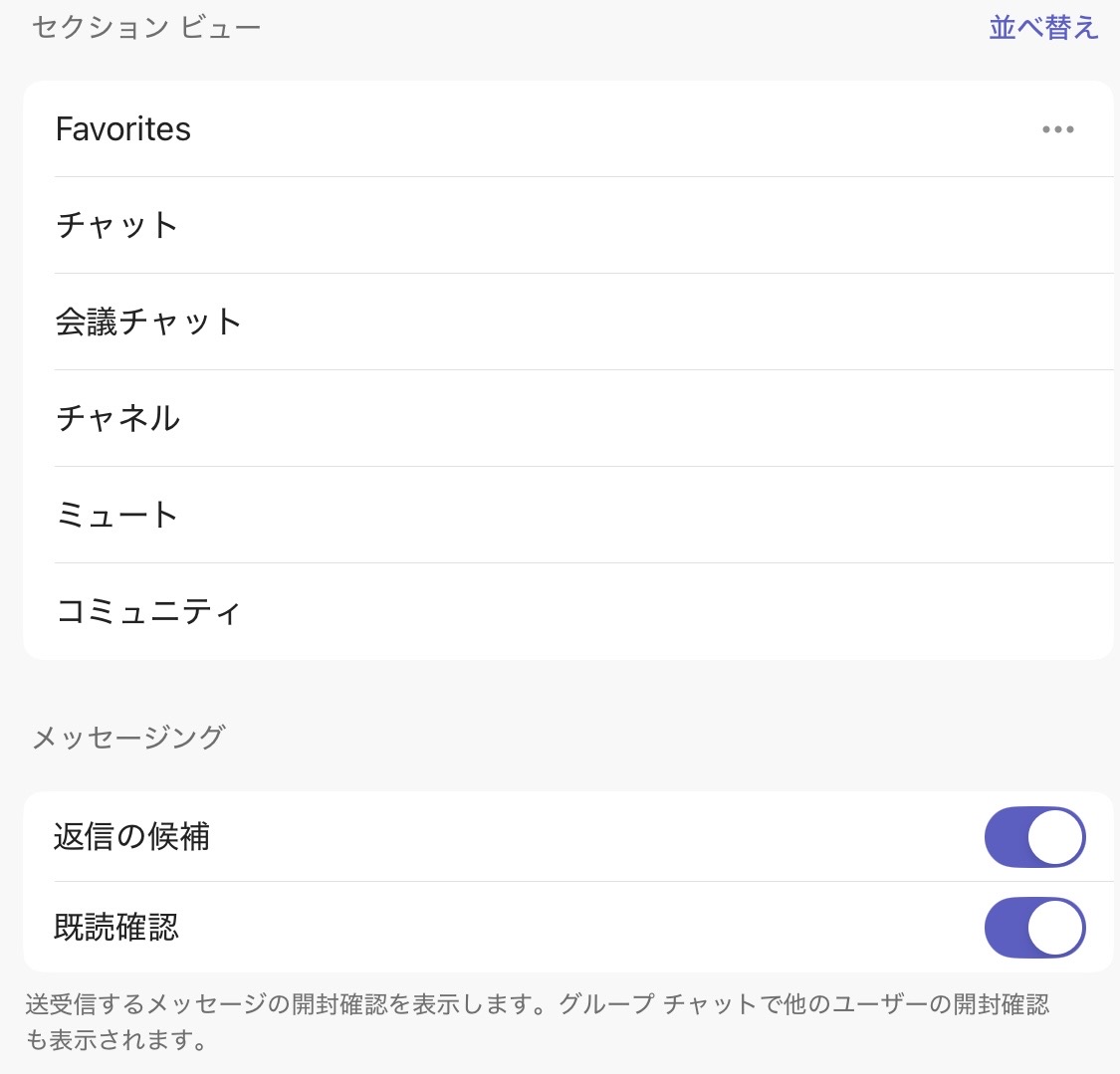The height and width of the screenshot is (1074, 1120).
Task: Click the メッセージング section heading
Action: point(129,737)
